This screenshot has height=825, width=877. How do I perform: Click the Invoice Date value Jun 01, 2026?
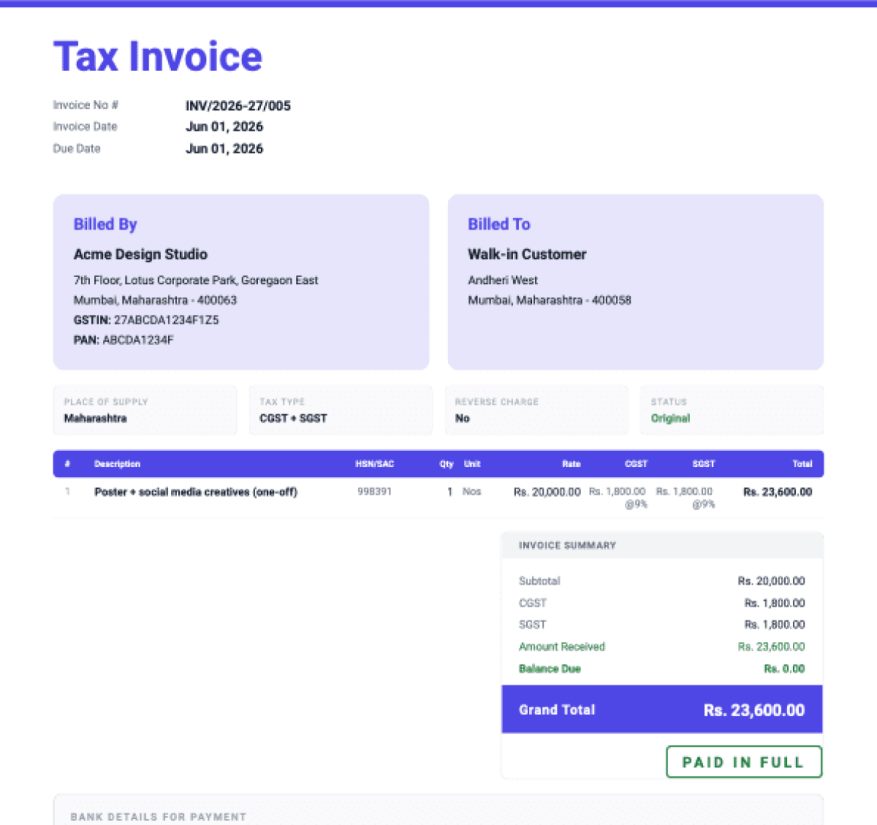(224, 127)
